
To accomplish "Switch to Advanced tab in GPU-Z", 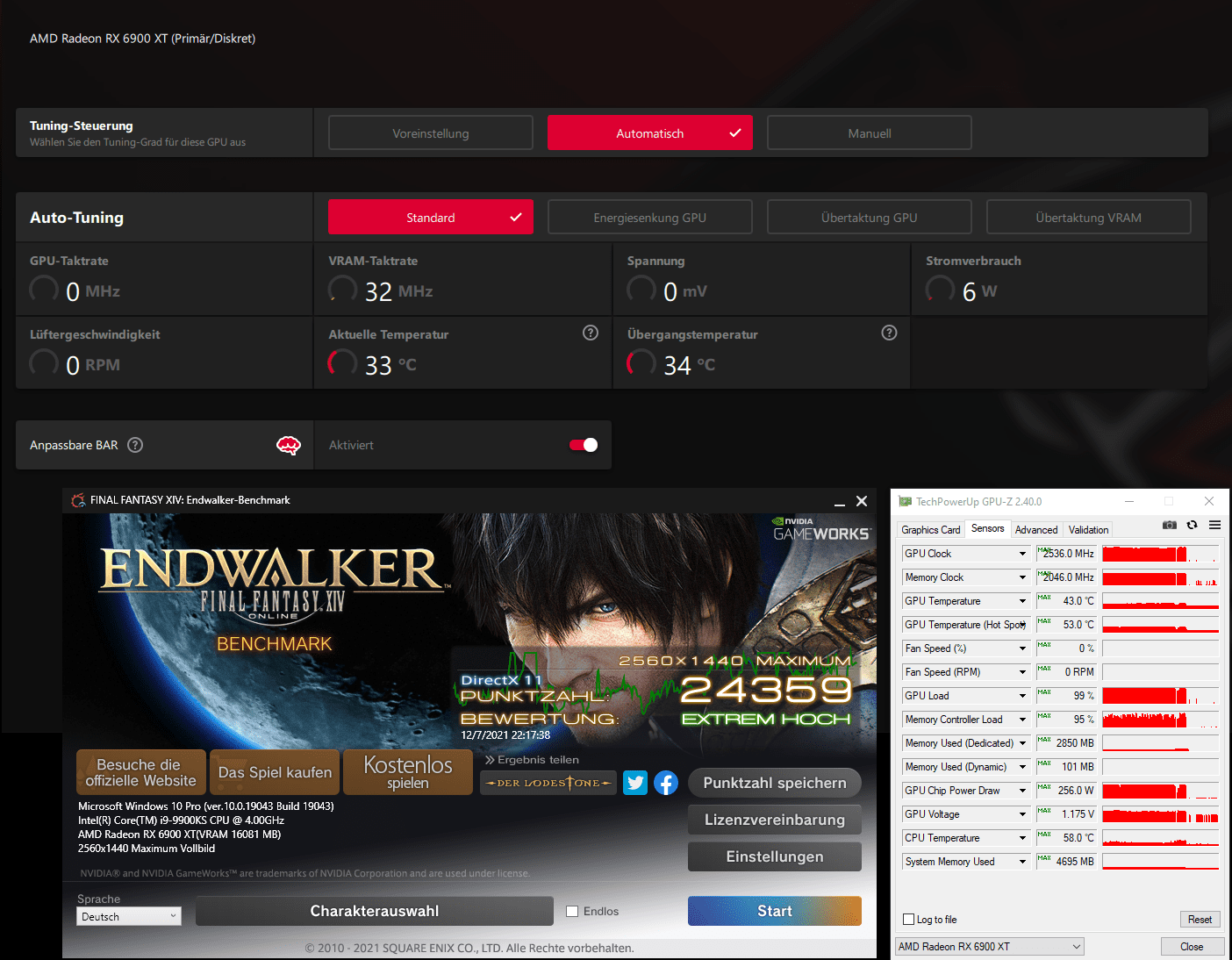I will (x=1036, y=530).
